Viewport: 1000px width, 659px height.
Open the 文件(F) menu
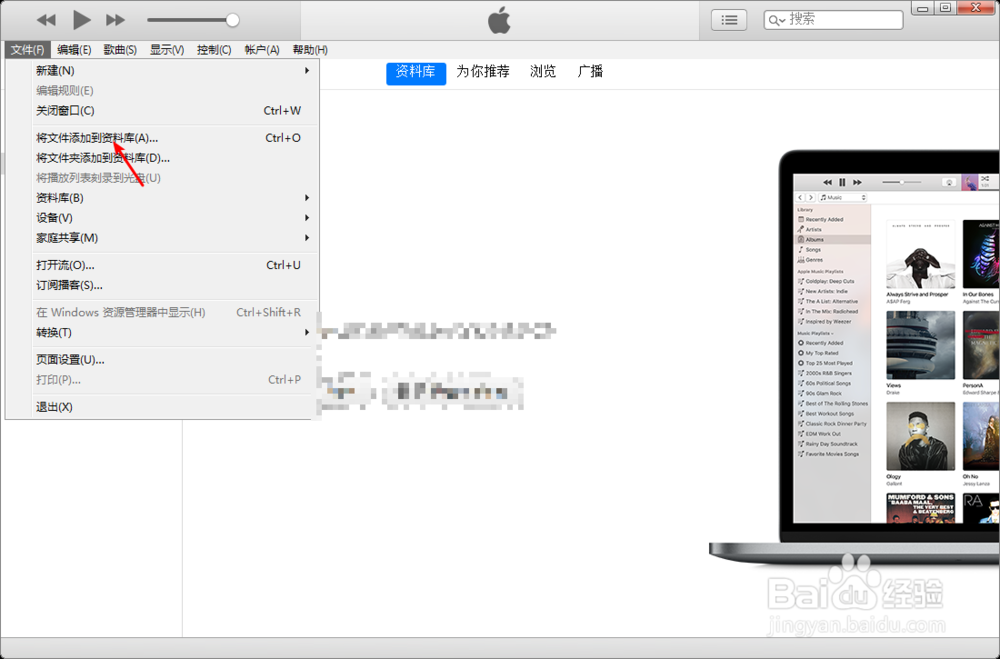(27, 50)
